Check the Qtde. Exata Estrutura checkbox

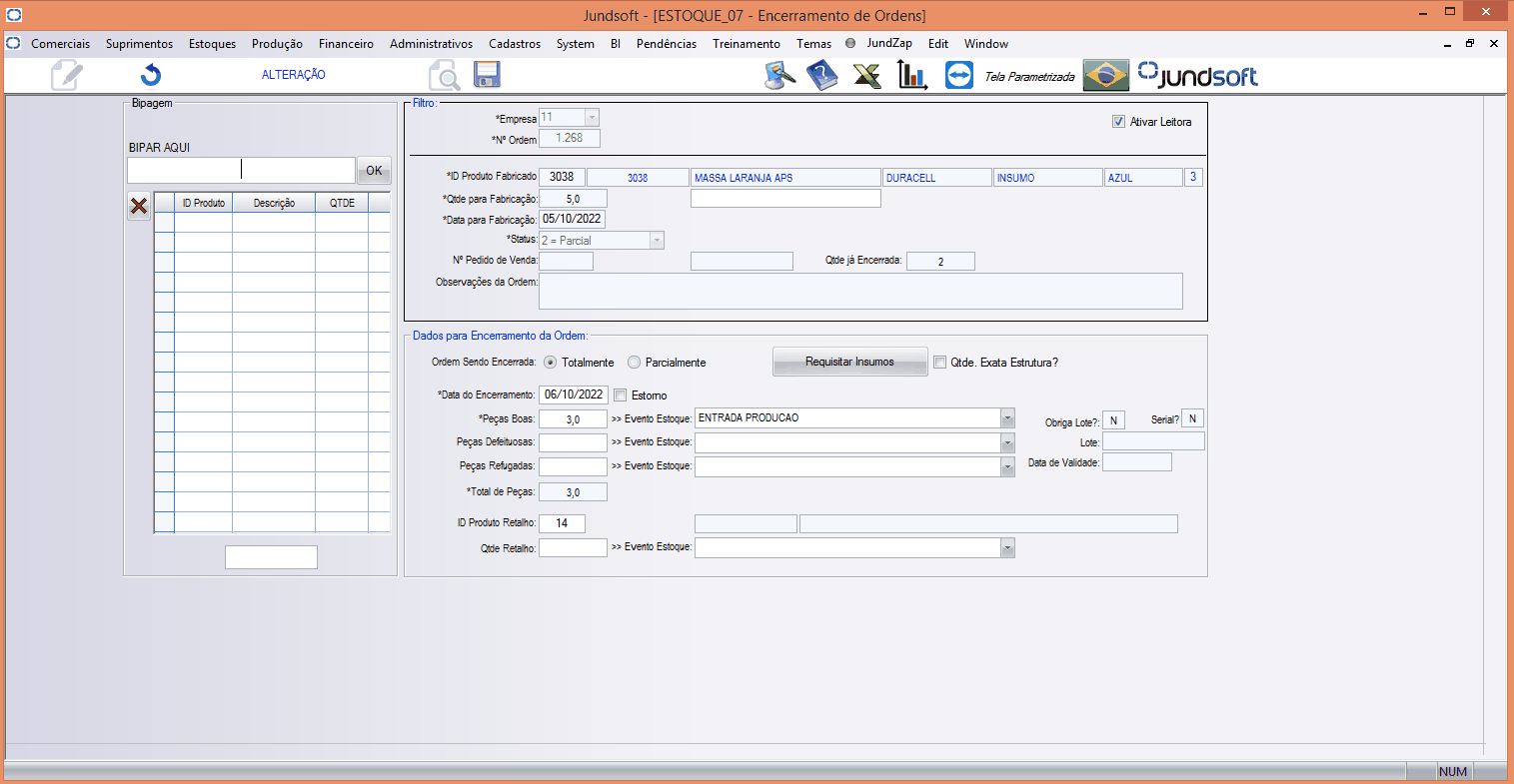[939, 363]
